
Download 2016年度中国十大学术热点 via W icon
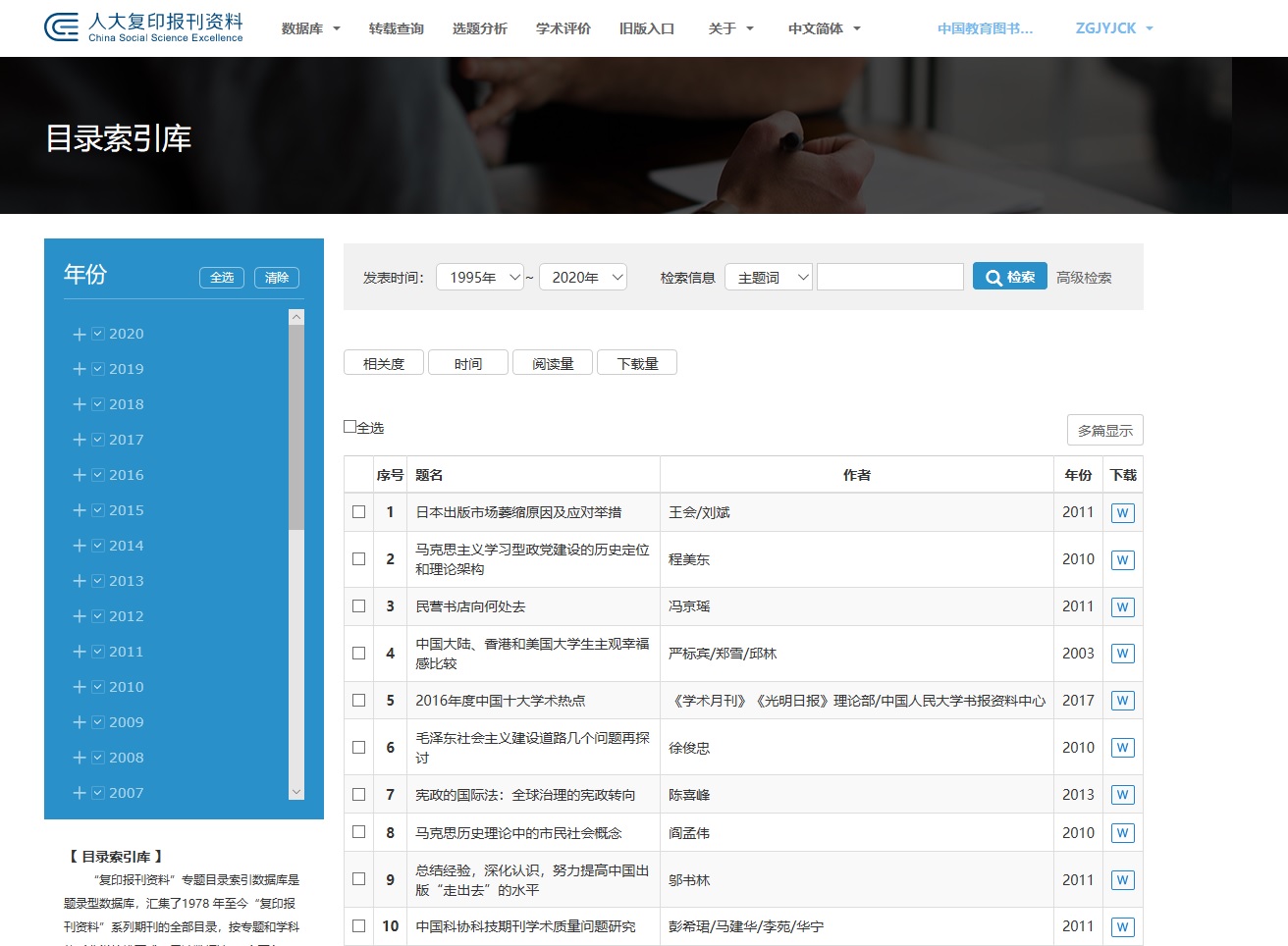[x=1122, y=700]
